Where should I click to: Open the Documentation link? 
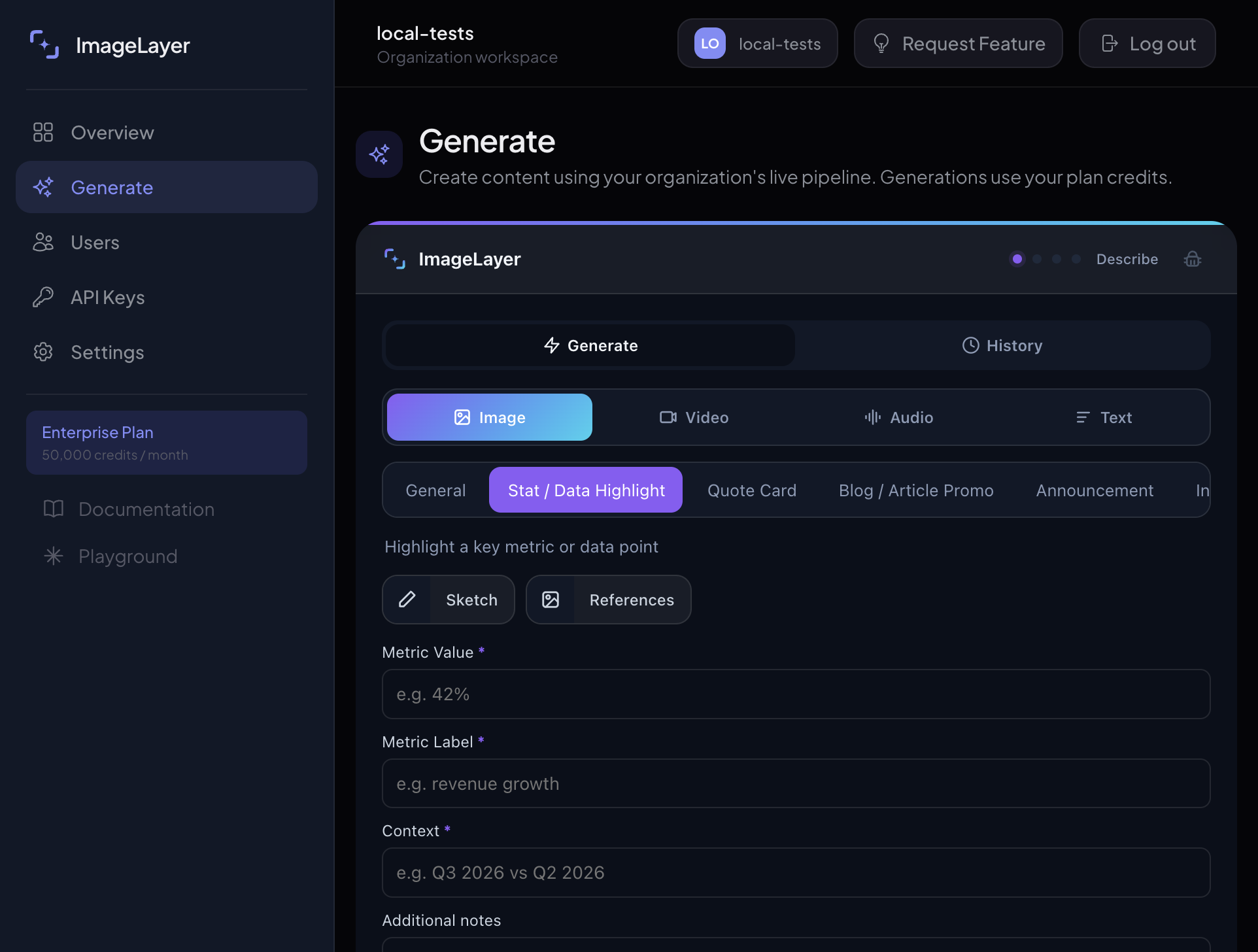pos(167,509)
